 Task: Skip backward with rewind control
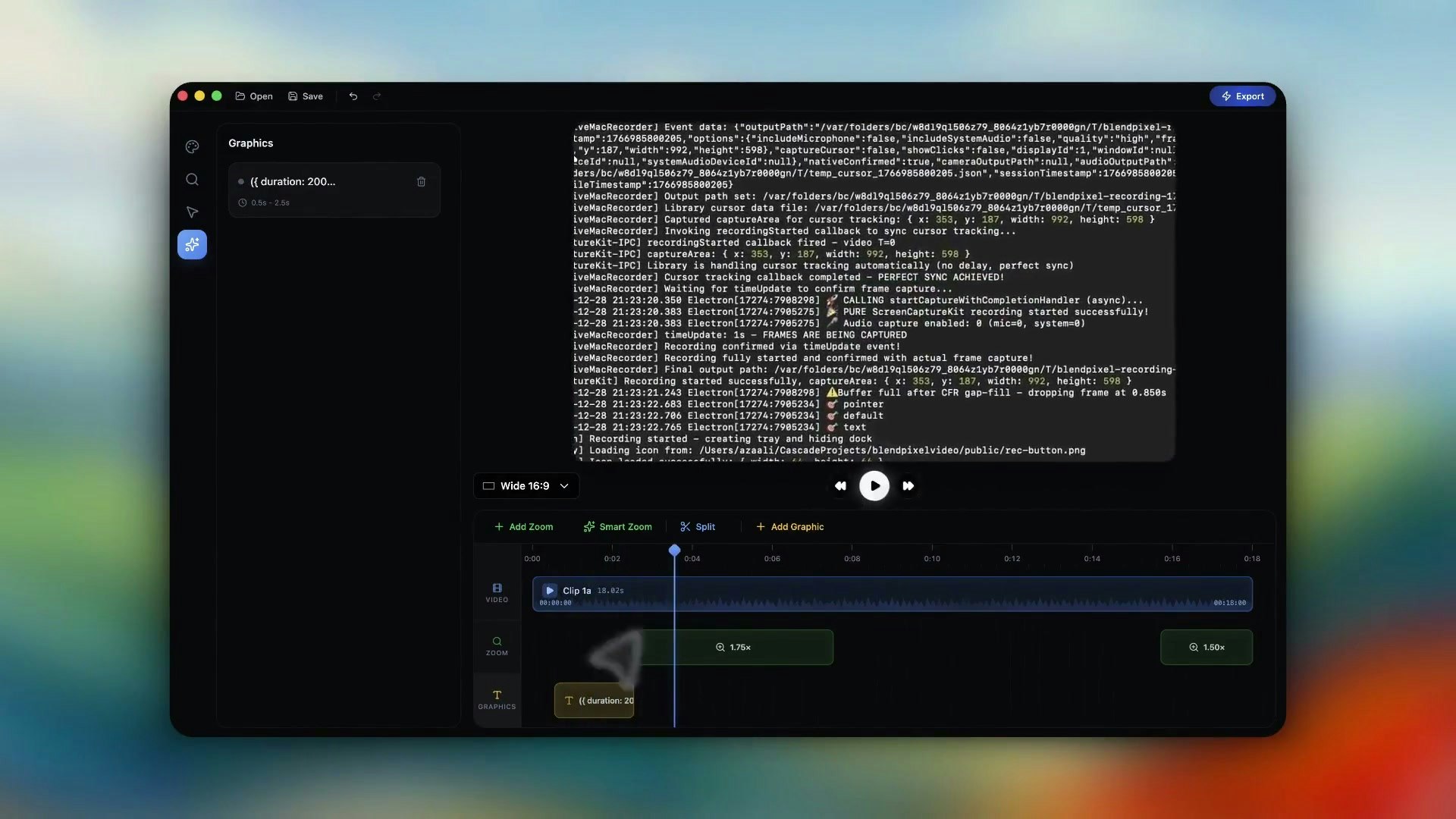(840, 486)
